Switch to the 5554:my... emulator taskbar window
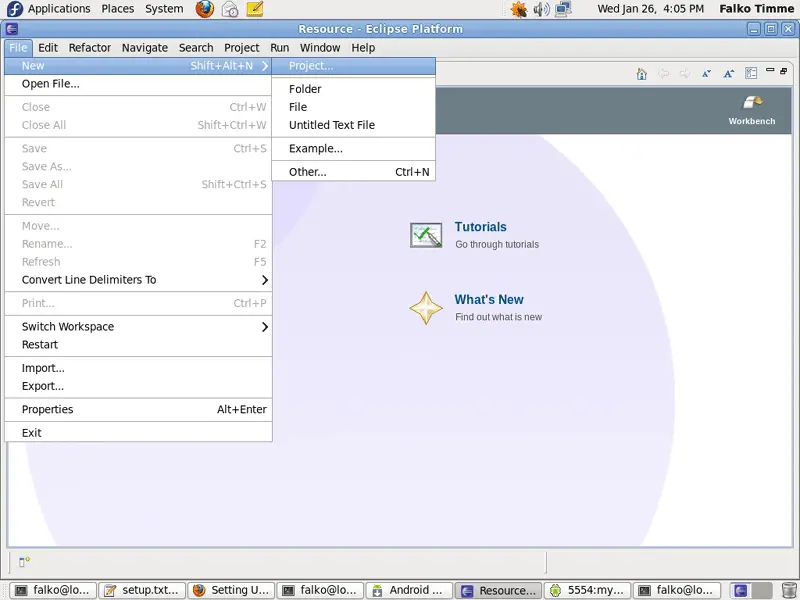800x600 pixels. 587,590
